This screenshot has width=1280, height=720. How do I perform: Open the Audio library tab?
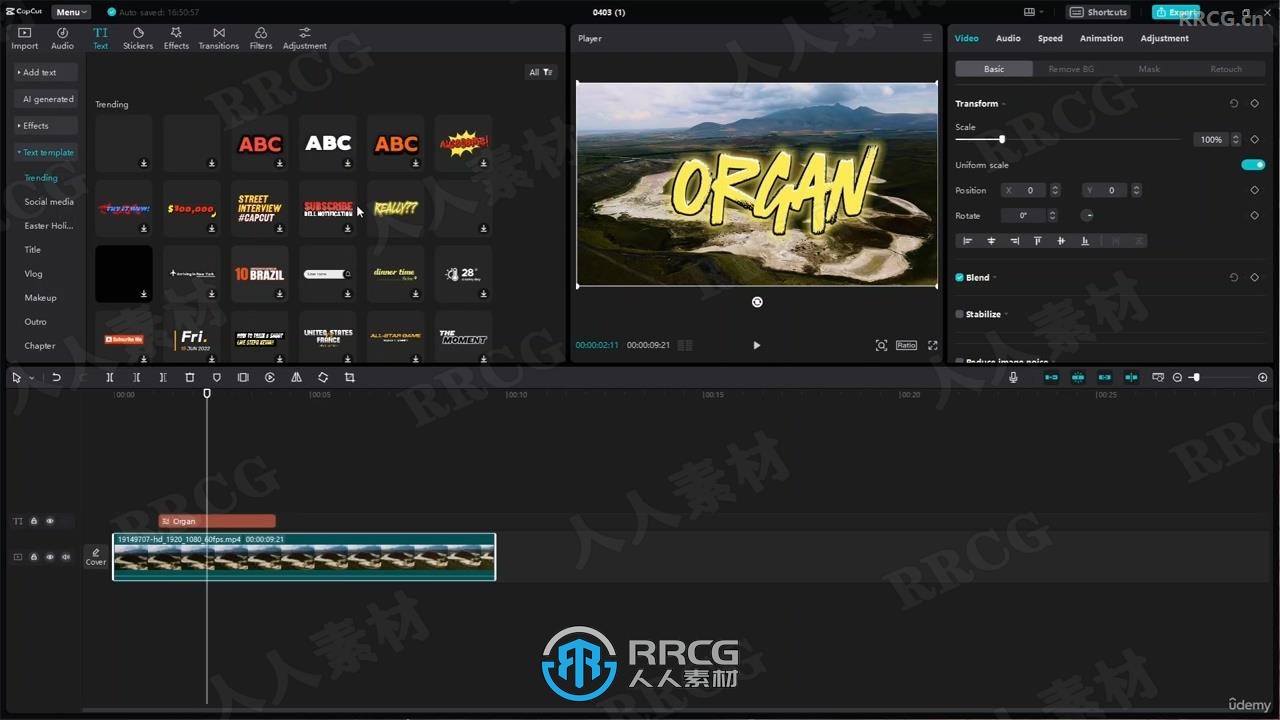[x=62, y=39]
